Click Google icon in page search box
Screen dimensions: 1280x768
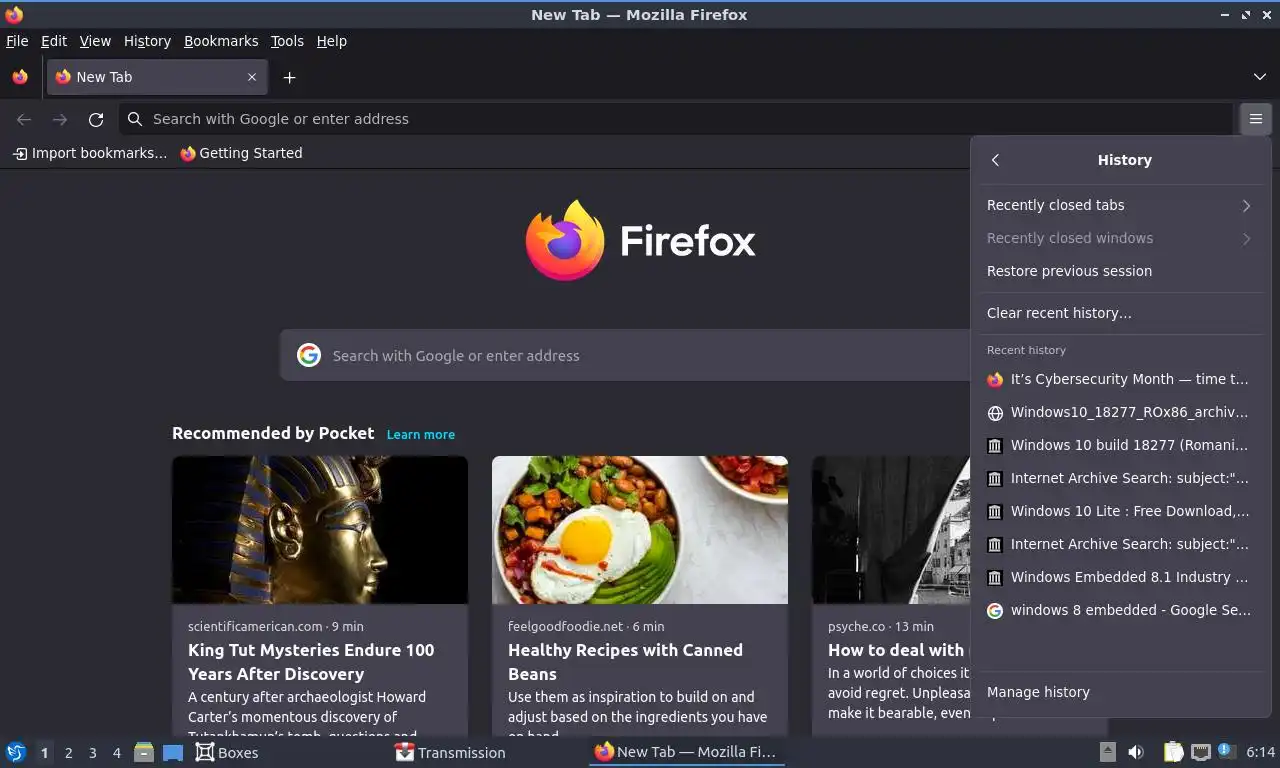(309, 355)
